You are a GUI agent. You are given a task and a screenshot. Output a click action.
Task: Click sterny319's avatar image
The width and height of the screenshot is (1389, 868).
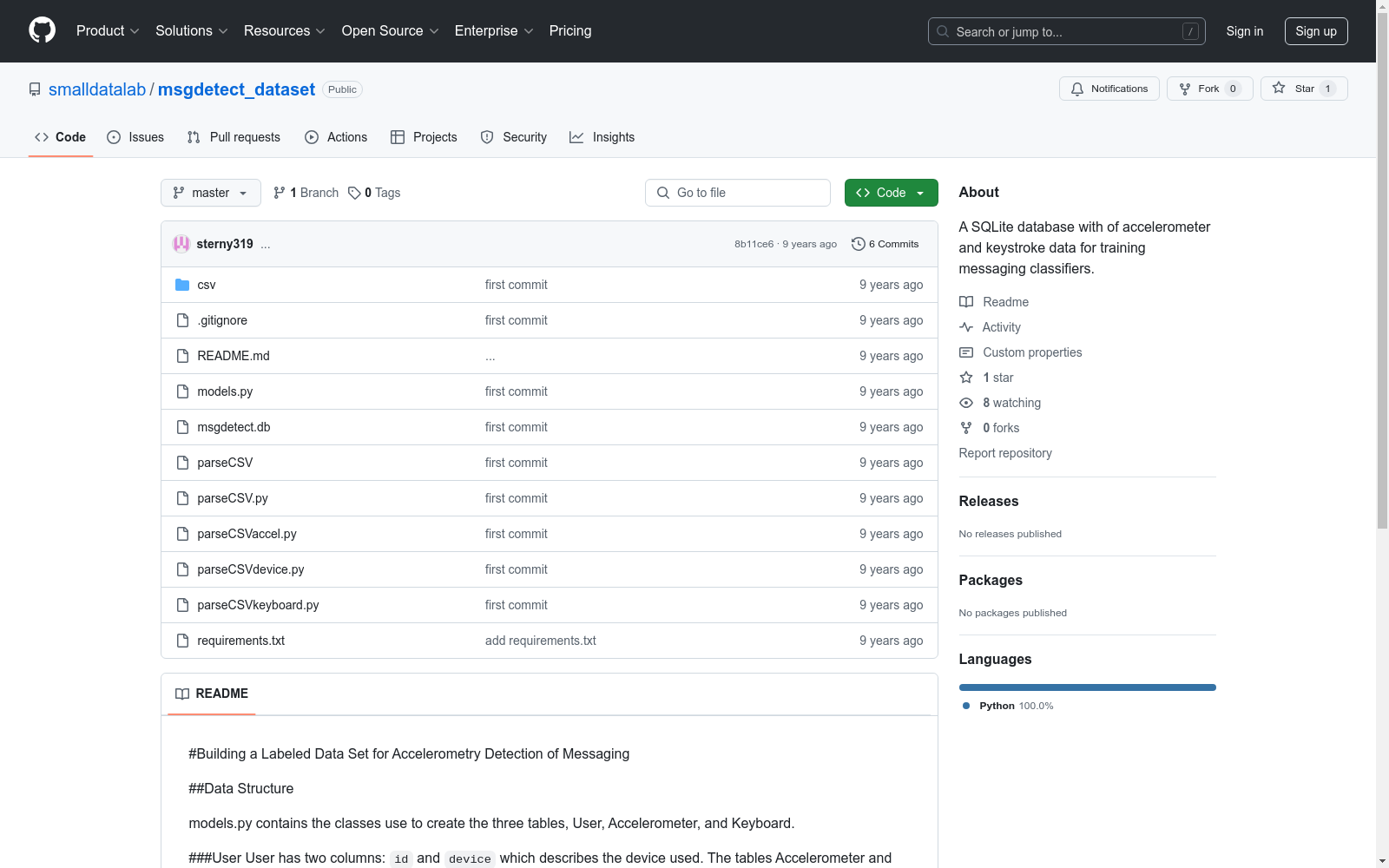click(x=181, y=244)
